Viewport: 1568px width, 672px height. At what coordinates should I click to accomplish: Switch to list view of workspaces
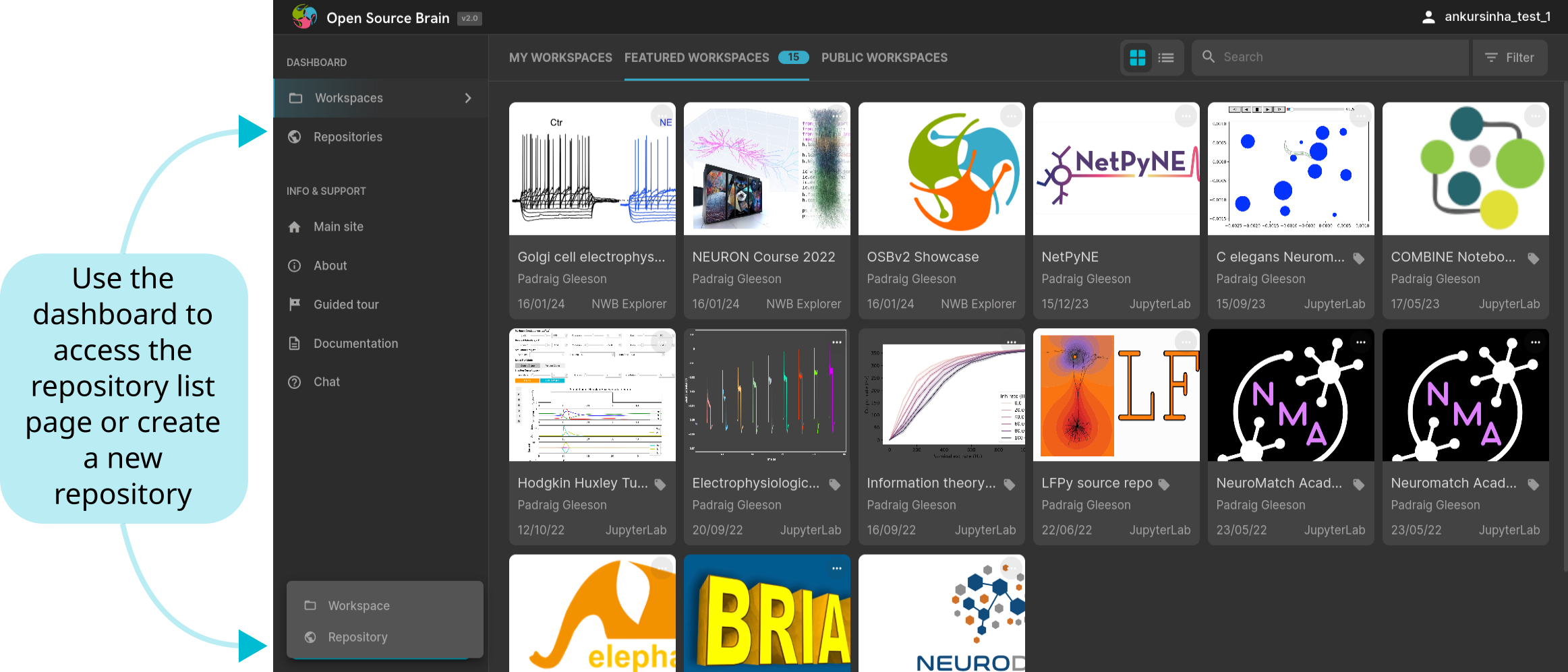tap(1166, 58)
